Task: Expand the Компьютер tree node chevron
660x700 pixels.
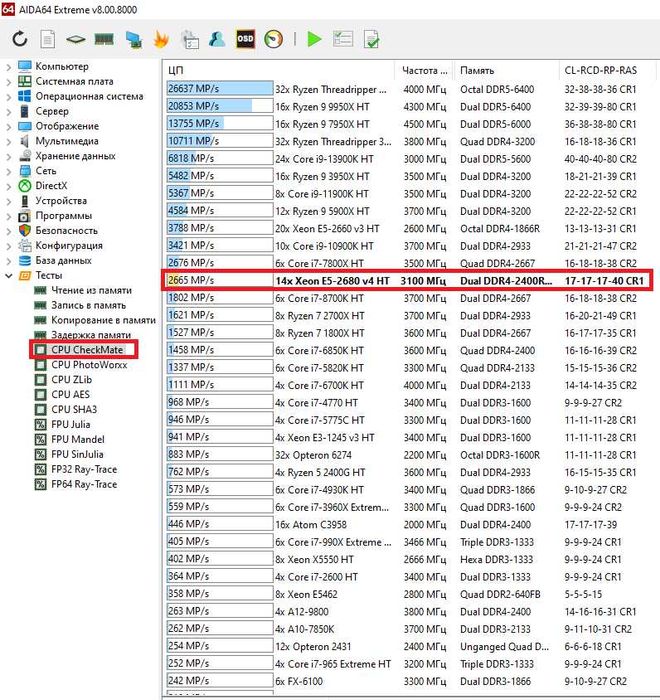Action: coord(8,67)
